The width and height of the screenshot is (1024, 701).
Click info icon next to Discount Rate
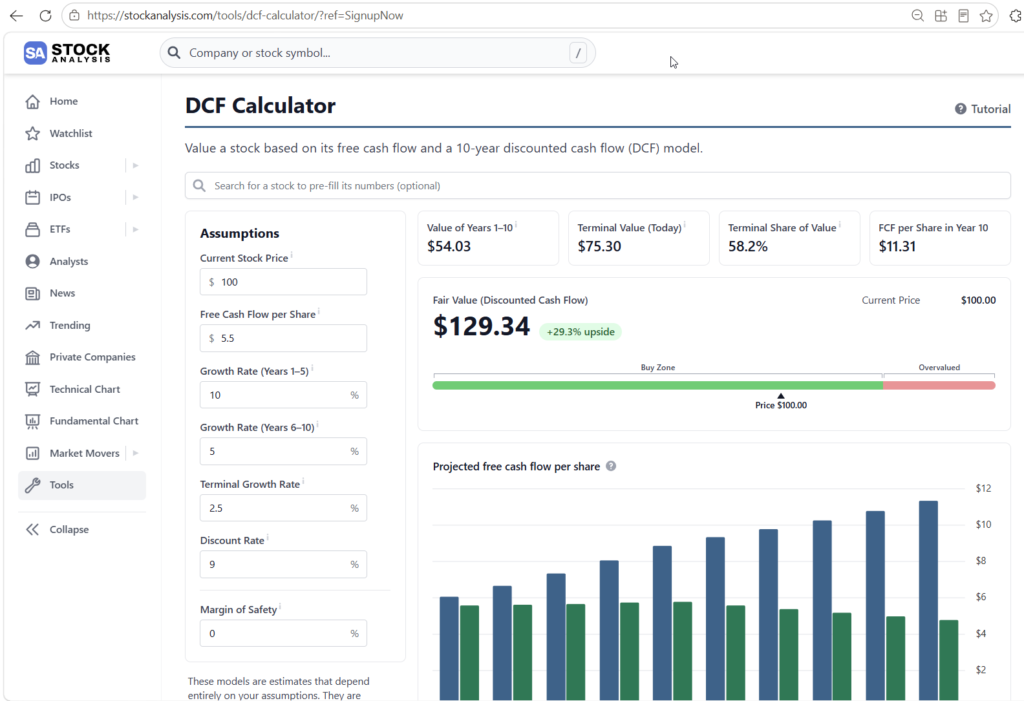268,537
